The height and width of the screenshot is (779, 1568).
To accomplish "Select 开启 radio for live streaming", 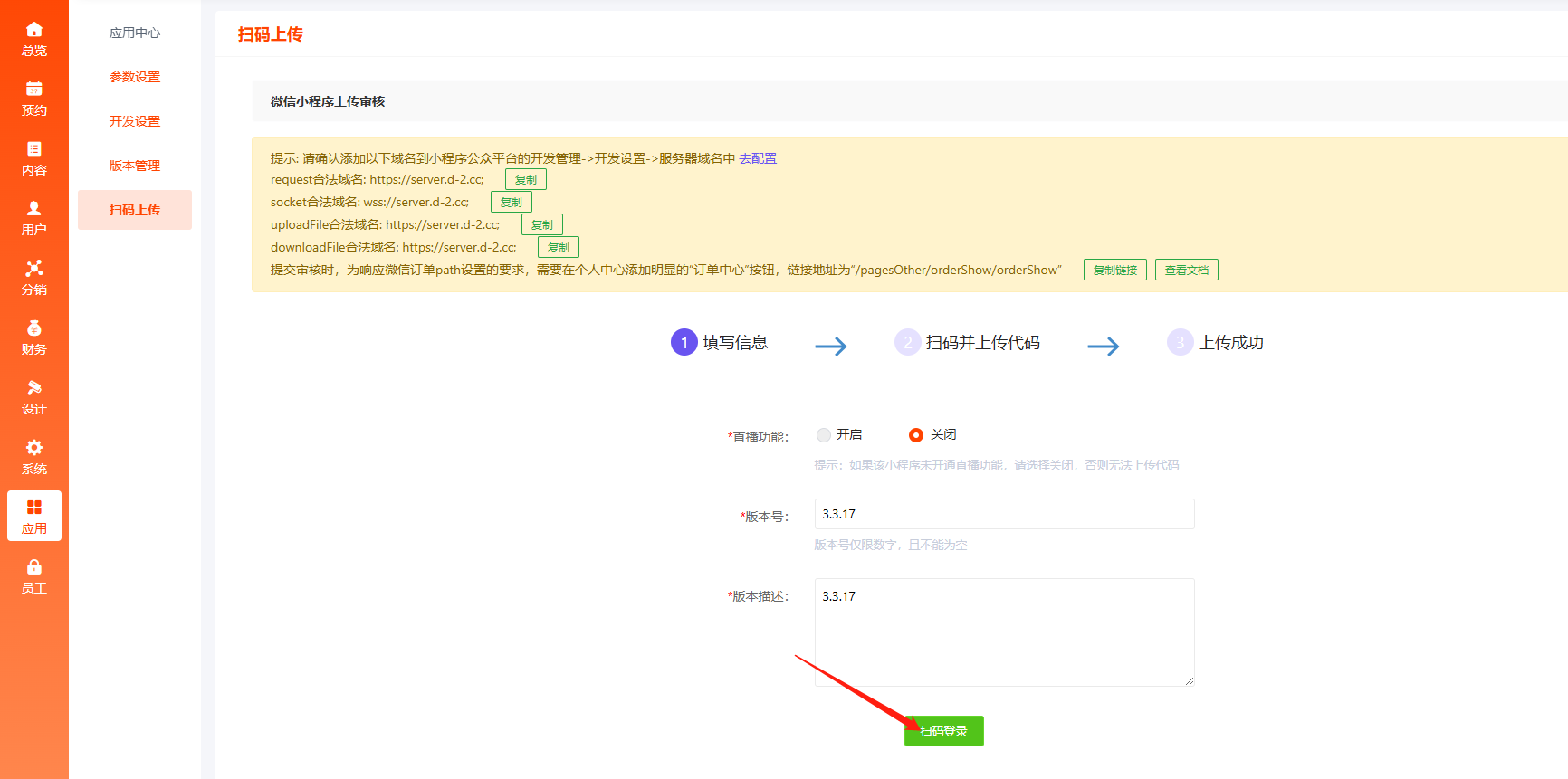I will click(824, 435).
